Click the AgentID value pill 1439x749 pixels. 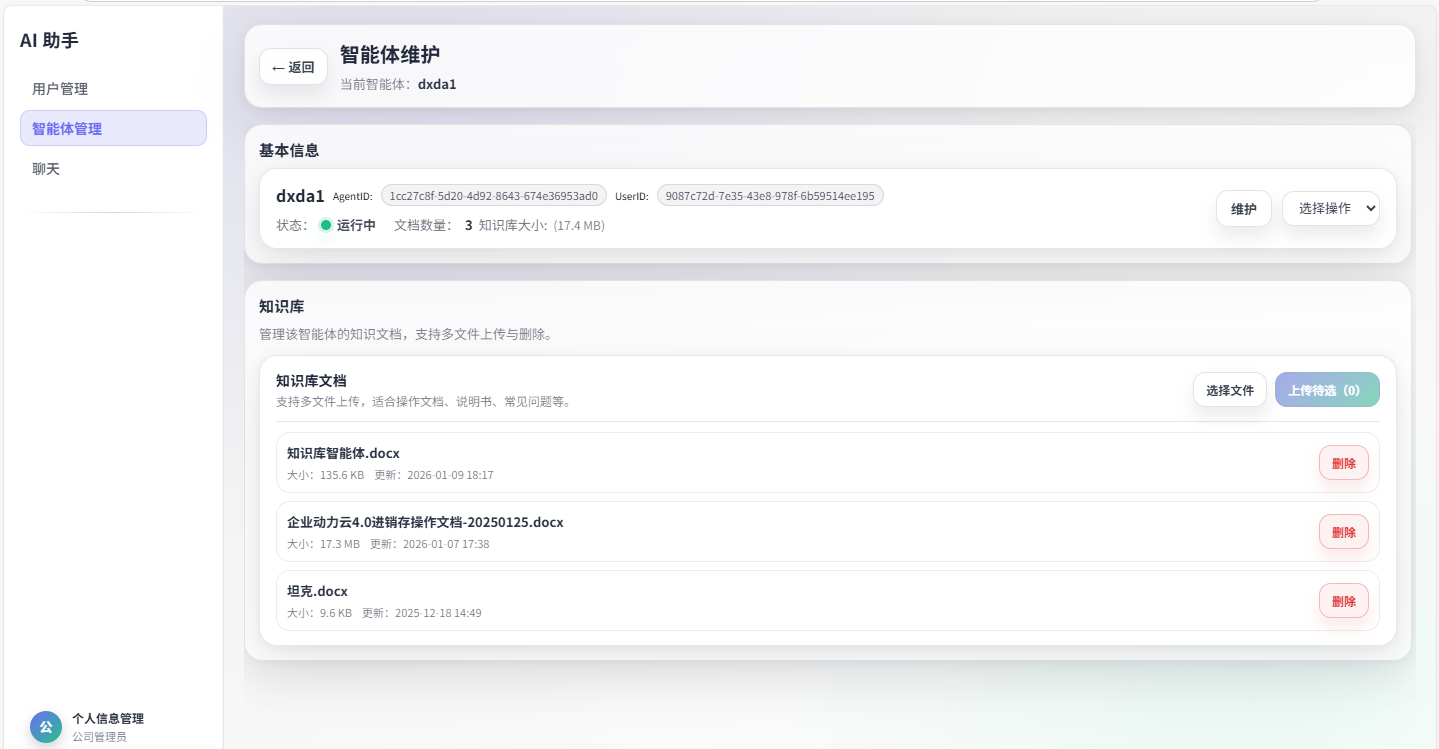coord(493,196)
